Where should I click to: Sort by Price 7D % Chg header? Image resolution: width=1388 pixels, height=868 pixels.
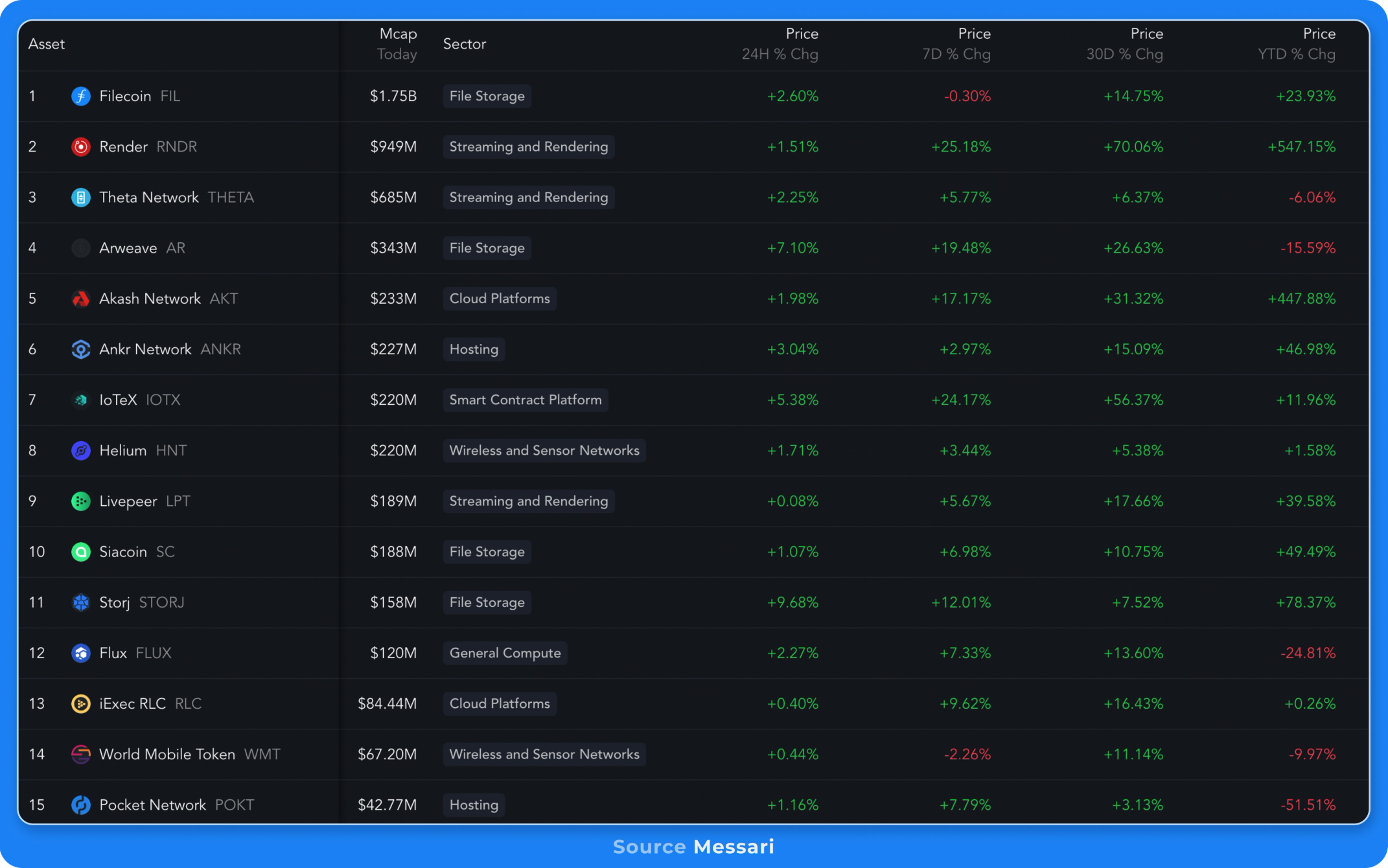(x=956, y=44)
